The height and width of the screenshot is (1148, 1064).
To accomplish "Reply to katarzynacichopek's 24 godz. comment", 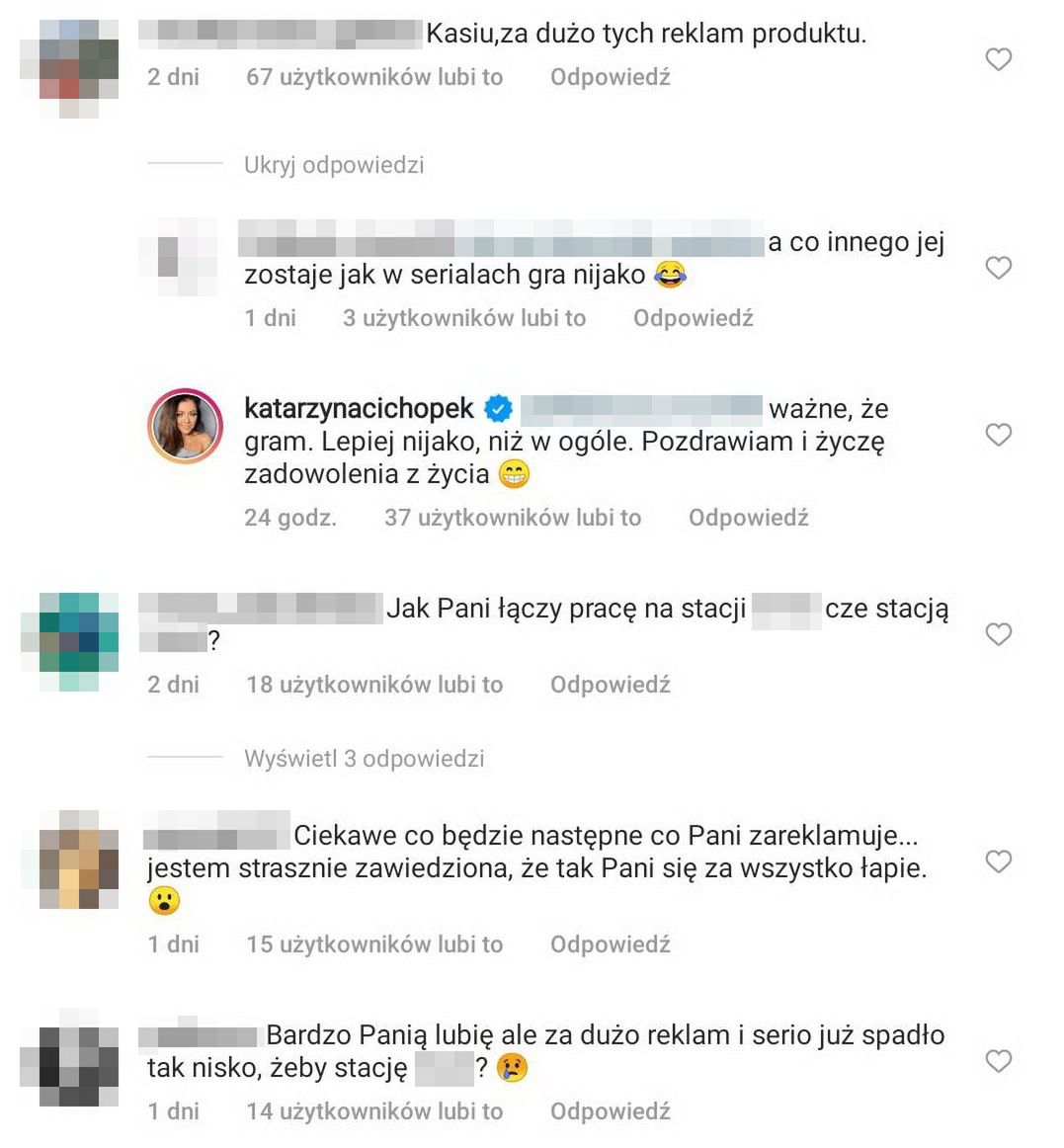I will click(x=749, y=518).
